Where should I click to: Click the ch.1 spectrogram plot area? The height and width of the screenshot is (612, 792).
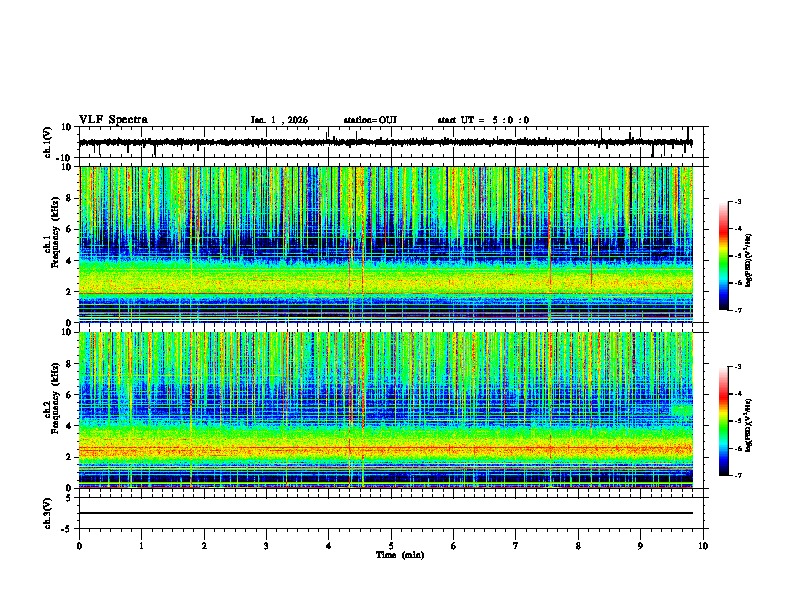click(386, 244)
